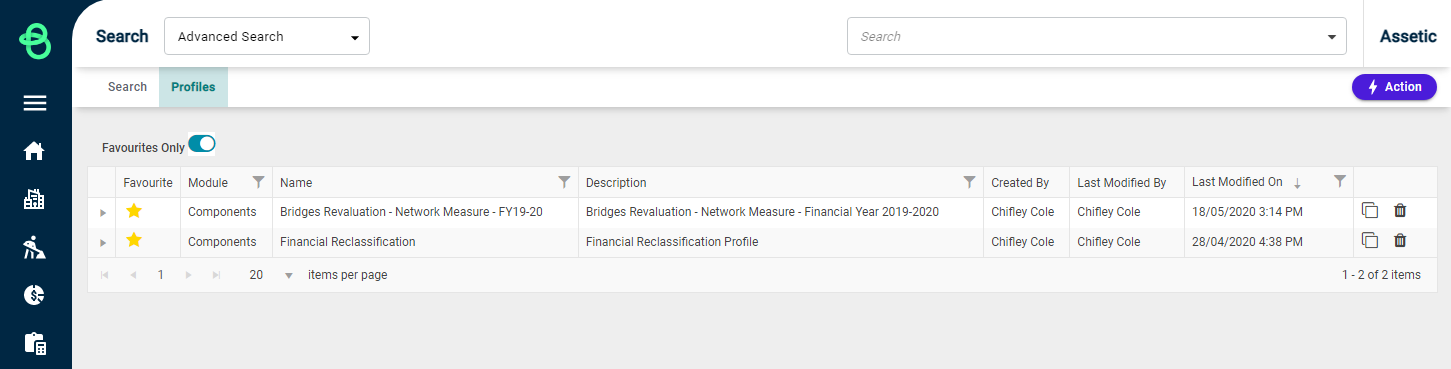Click the Assetic green logo

(x=35, y=41)
